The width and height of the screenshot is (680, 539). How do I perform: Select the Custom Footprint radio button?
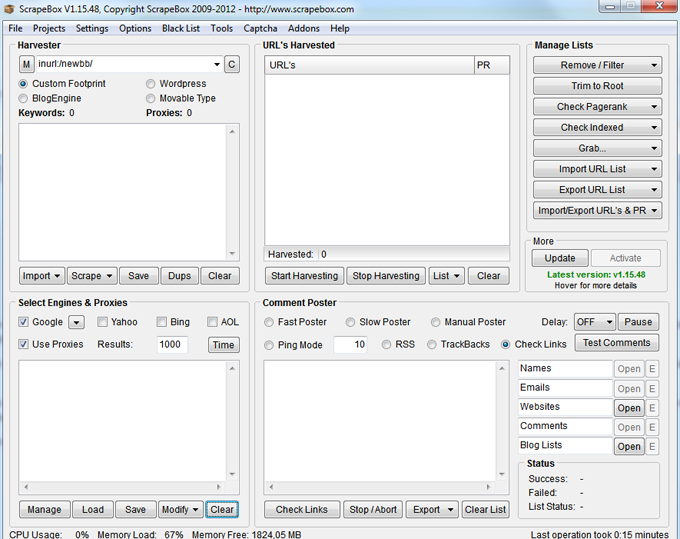tap(23, 84)
